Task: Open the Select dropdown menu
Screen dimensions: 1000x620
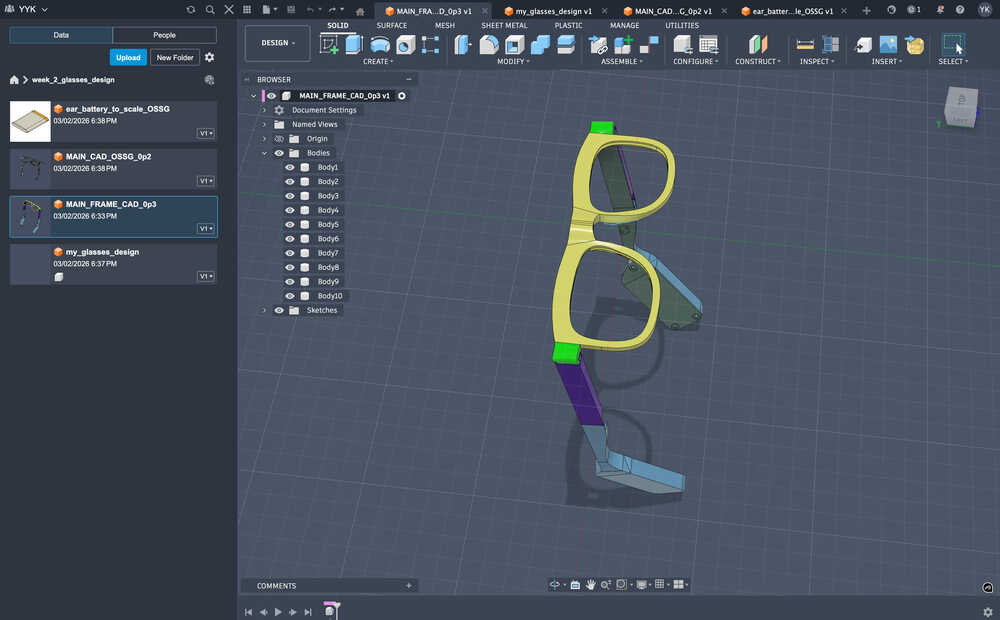Action: click(x=951, y=60)
